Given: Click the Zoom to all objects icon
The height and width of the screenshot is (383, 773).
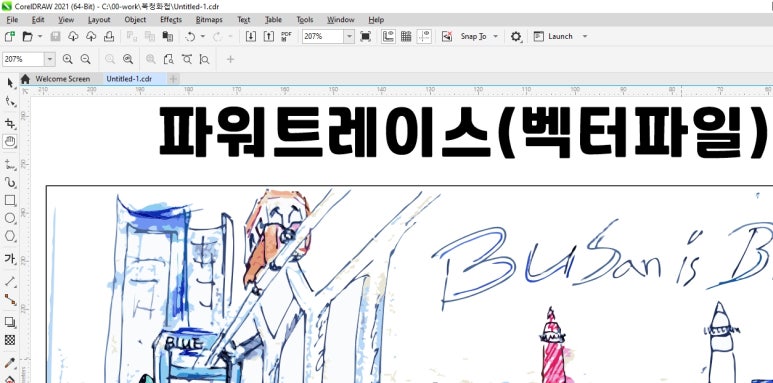Looking at the screenshot, I should (128, 59).
